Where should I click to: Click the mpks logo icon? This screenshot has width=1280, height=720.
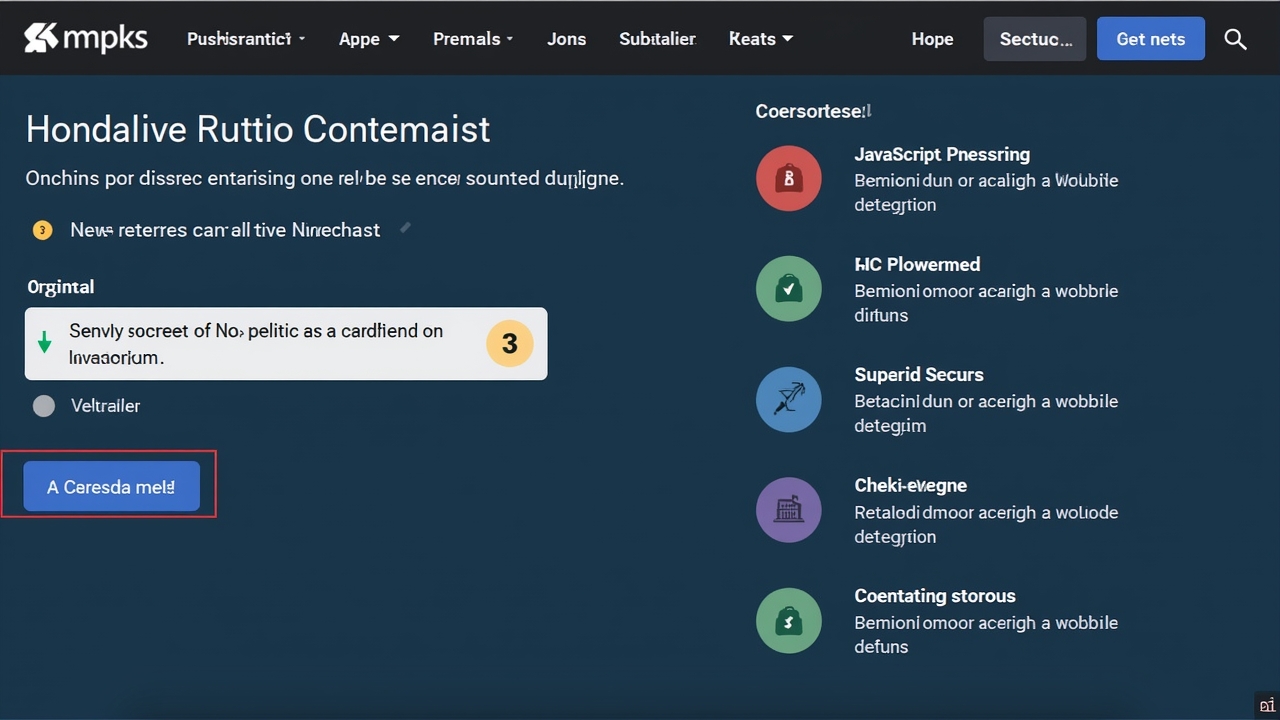pyautogui.click(x=40, y=39)
